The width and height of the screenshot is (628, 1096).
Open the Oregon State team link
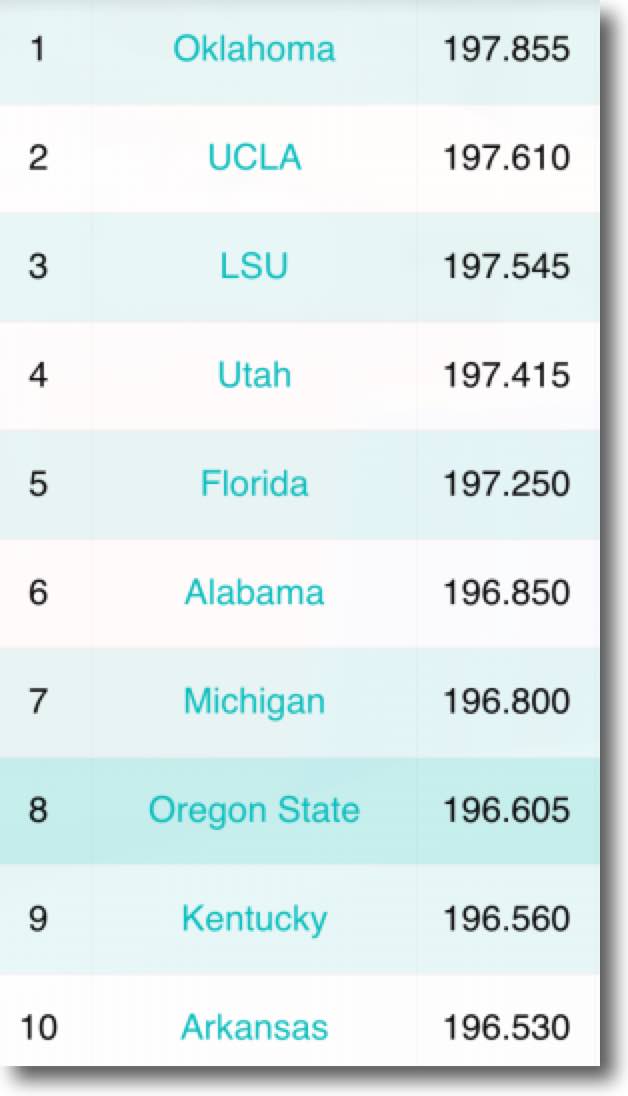coord(254,810)
